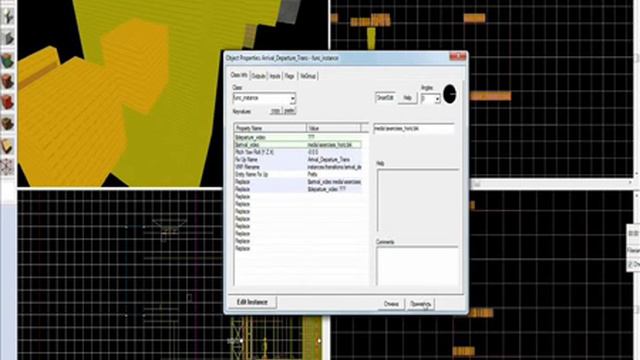The width and height of the screenshot is (640, 360).
Task: Click the Property Name column header
Action: point(270,128)
